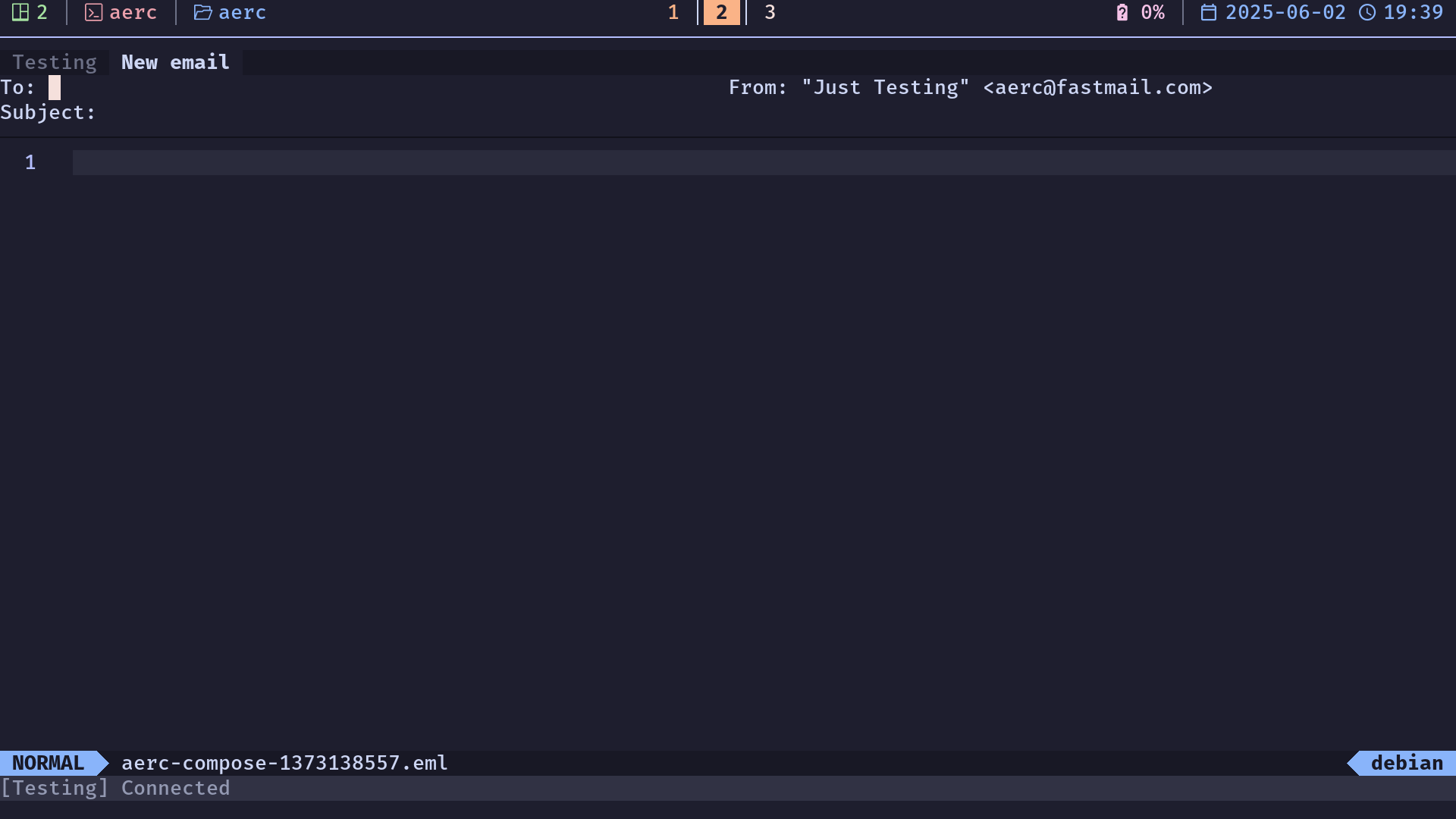Click the window count 2 in top bar
The width and height of the screenshot is (1456, 819).
click(42, 12)
